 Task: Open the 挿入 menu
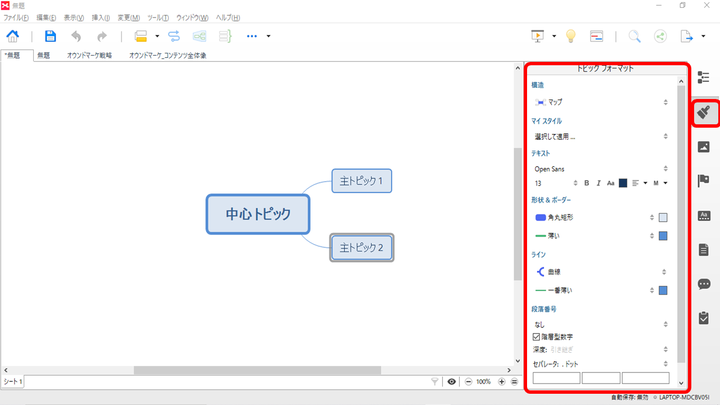(102, 18)
